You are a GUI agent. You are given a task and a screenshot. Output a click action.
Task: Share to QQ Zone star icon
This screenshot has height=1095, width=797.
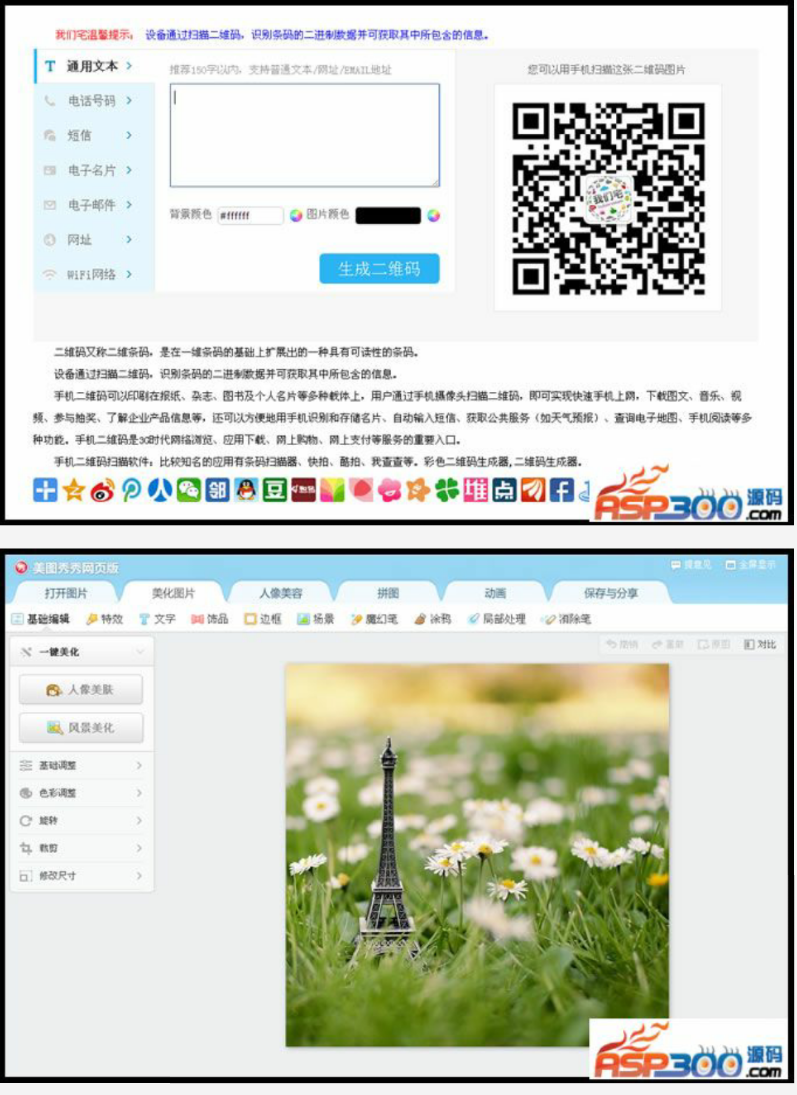click(74, 490)
